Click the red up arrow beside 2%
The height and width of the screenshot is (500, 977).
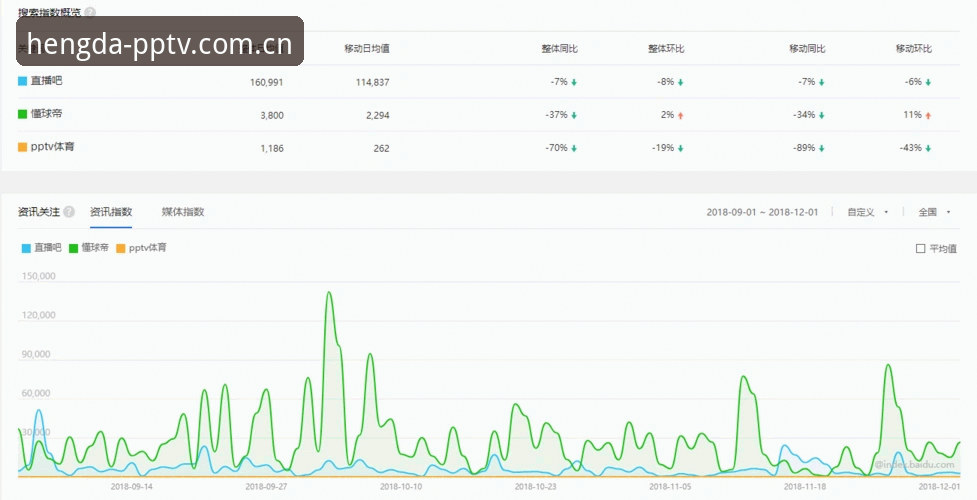[x=680, y=115]
